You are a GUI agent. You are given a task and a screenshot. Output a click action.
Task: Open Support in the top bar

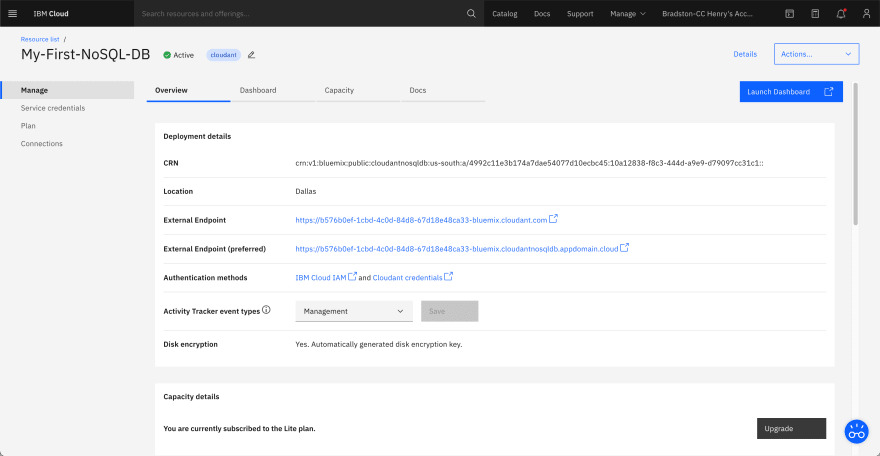click(x=580, y=13)
